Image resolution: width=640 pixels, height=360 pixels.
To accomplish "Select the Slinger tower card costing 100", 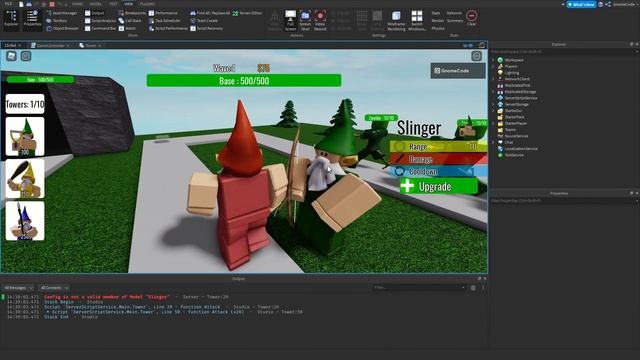I will point(25,136).
